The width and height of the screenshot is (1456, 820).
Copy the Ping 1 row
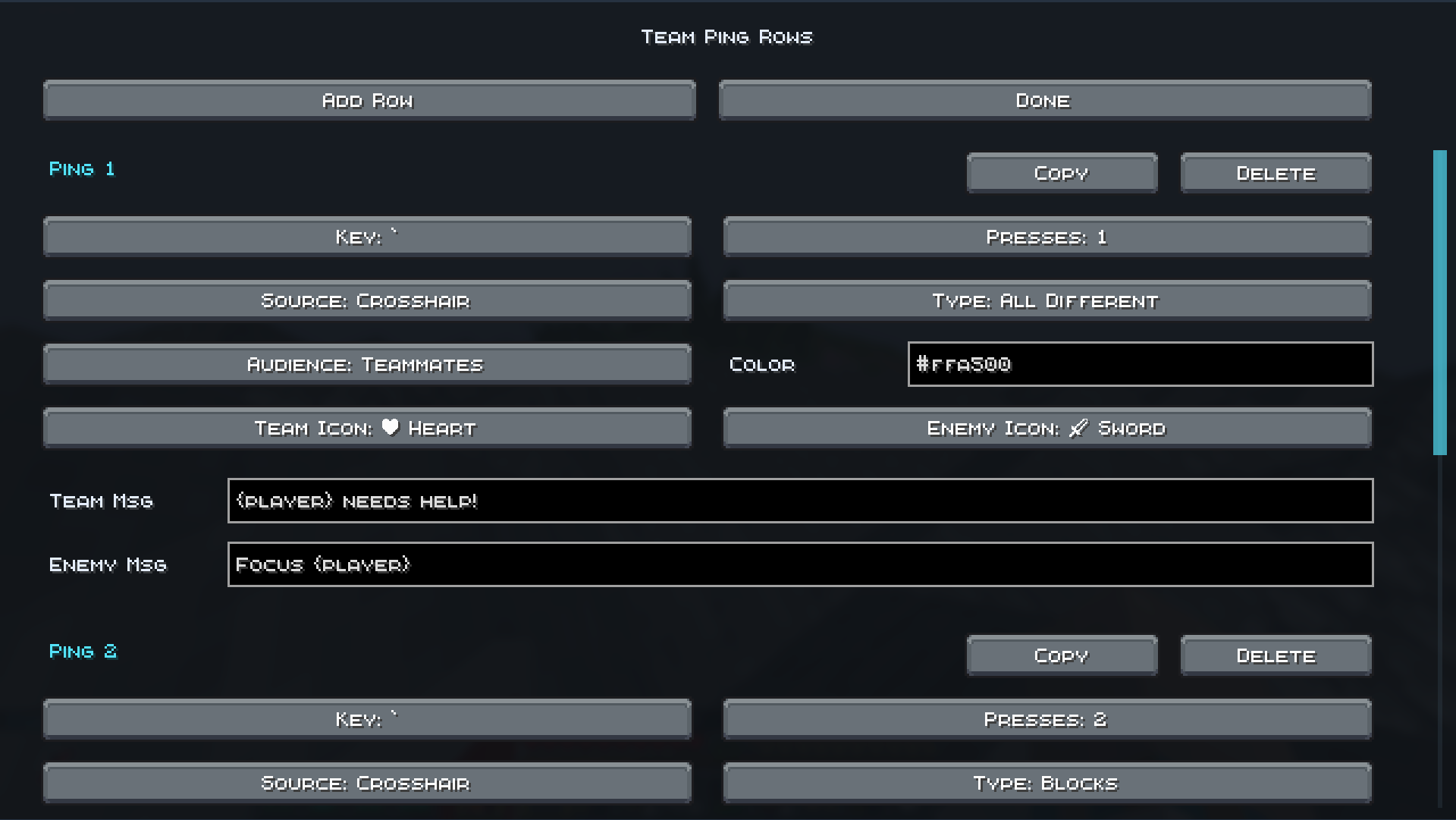(1062, 173)
